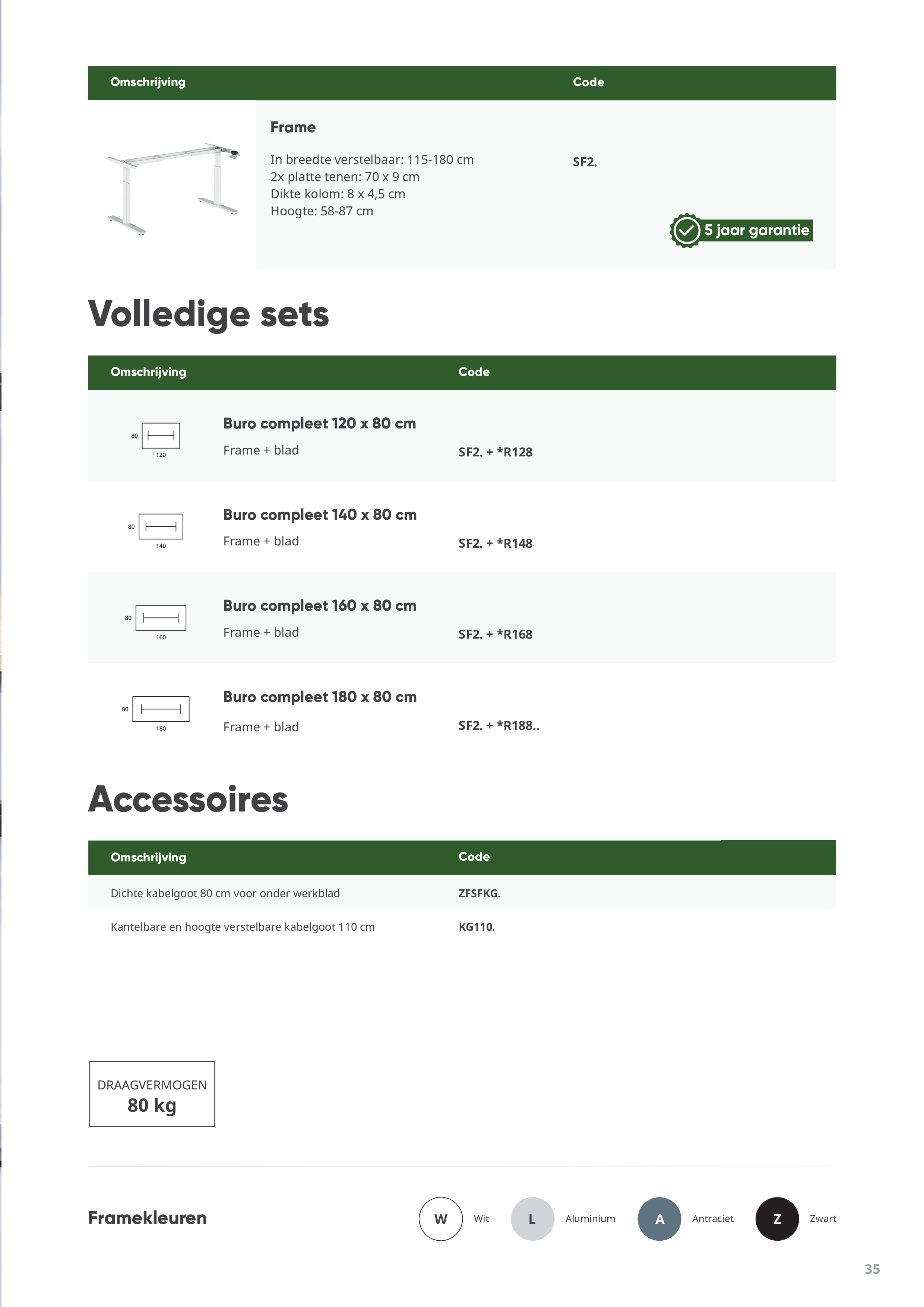Click the SF2. + *R168 product code

pyautogui.click(x=495, y=634)
